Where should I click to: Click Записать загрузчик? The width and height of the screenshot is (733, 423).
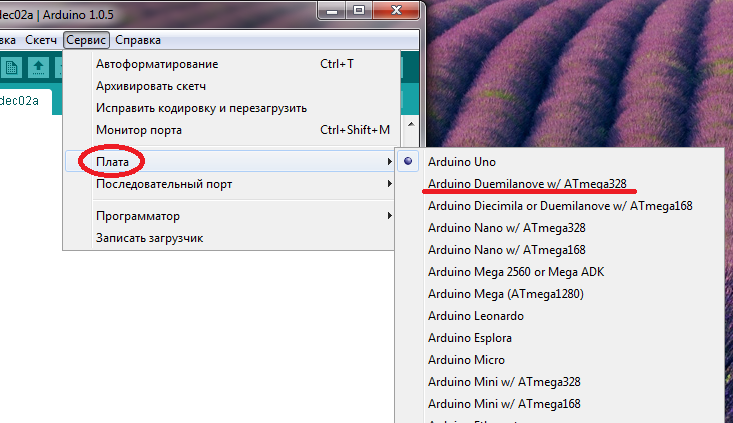230,238
